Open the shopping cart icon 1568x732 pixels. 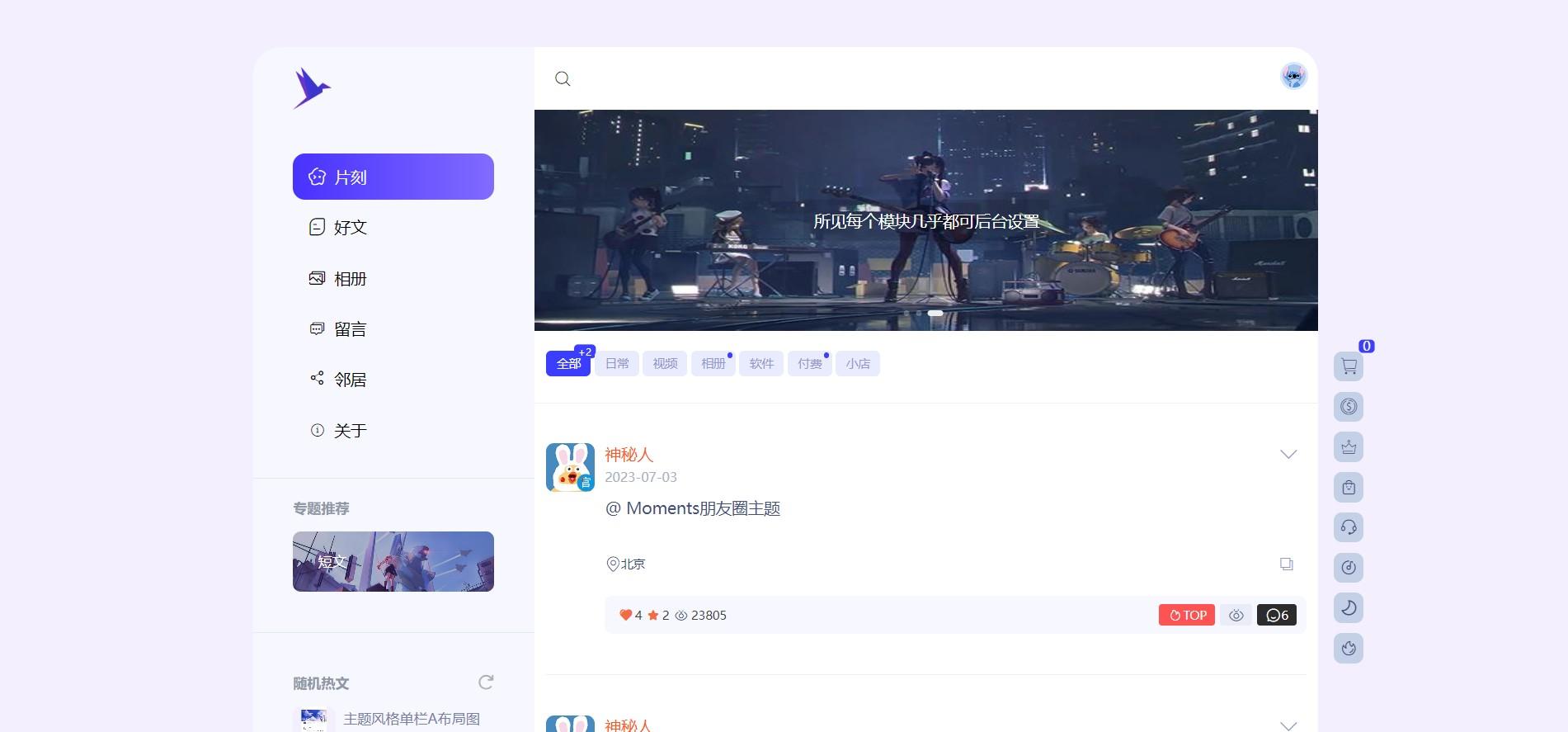tap(1349, 366)
